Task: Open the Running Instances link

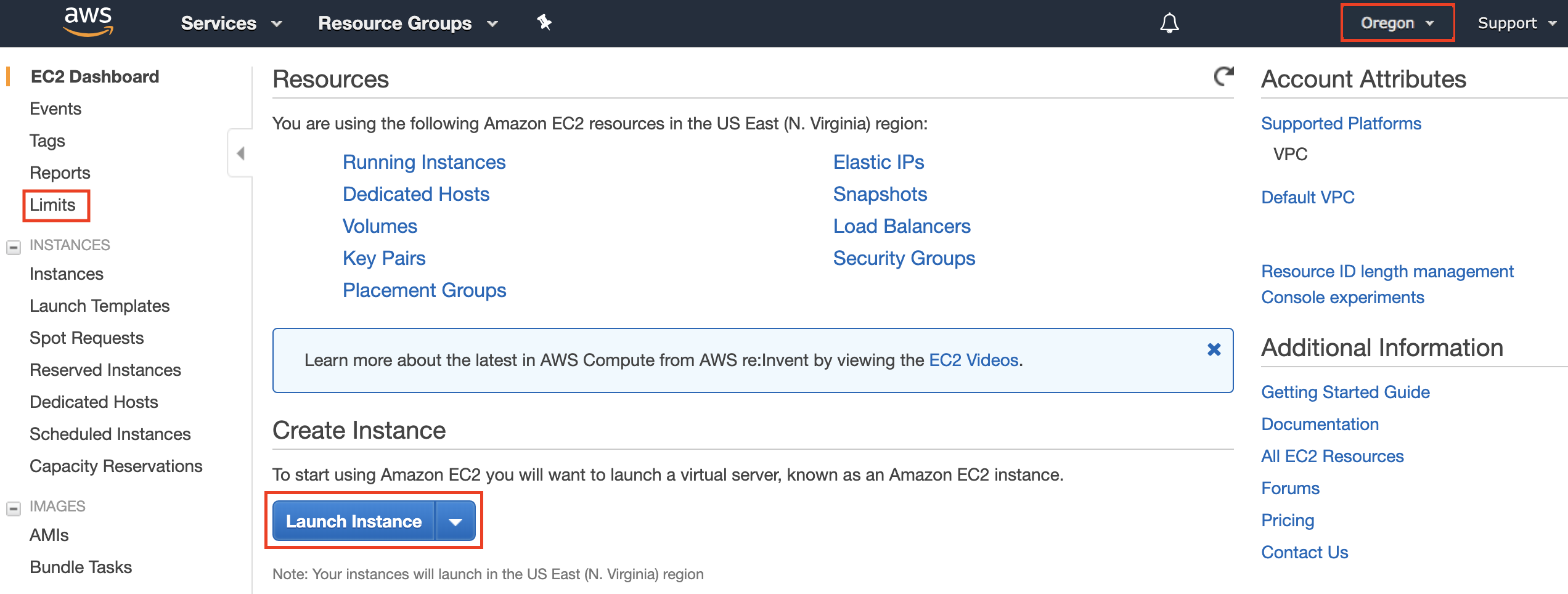Action: coord(423,162)
